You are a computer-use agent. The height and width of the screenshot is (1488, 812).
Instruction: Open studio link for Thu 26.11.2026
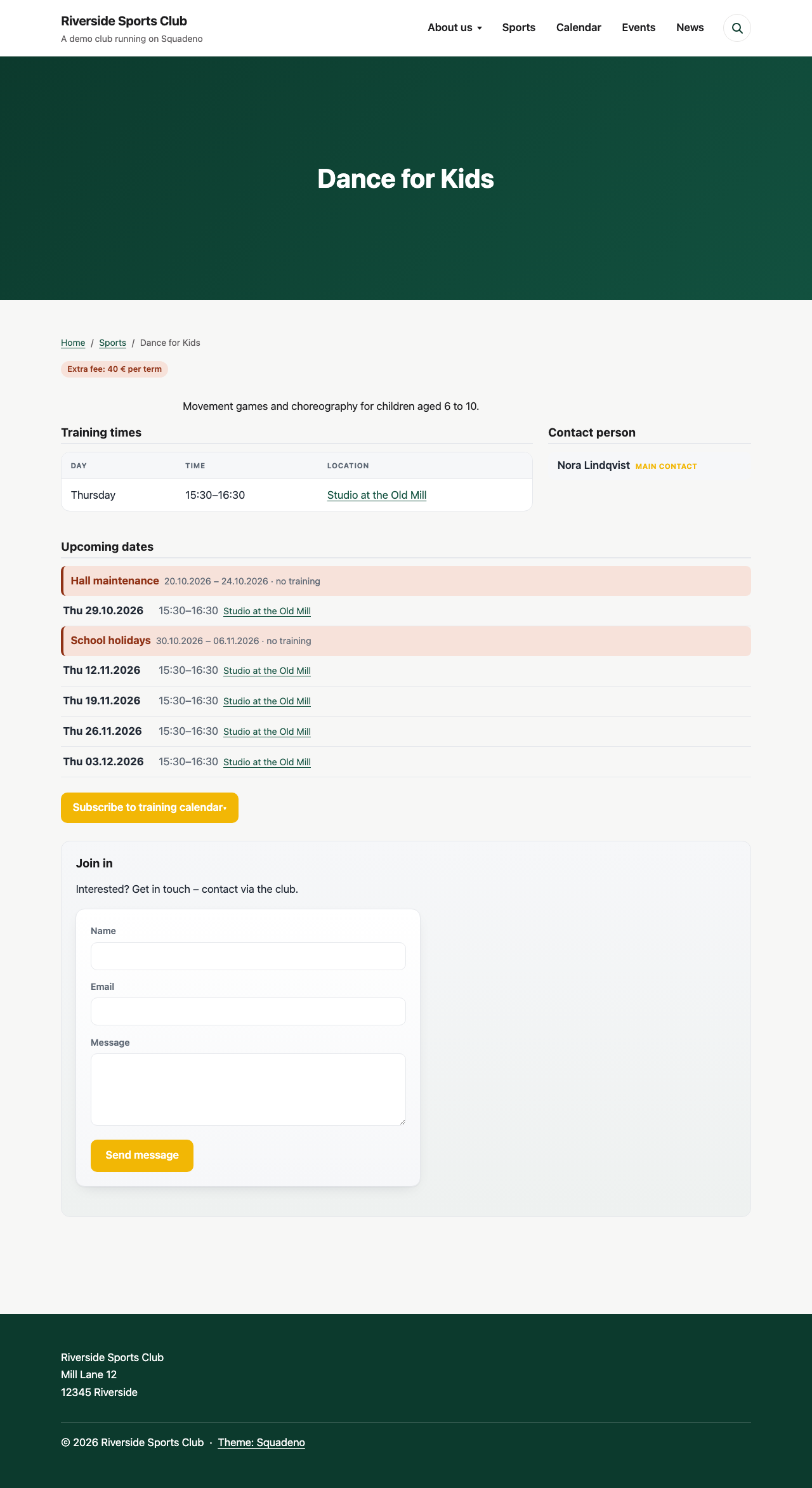pos(267,732)
